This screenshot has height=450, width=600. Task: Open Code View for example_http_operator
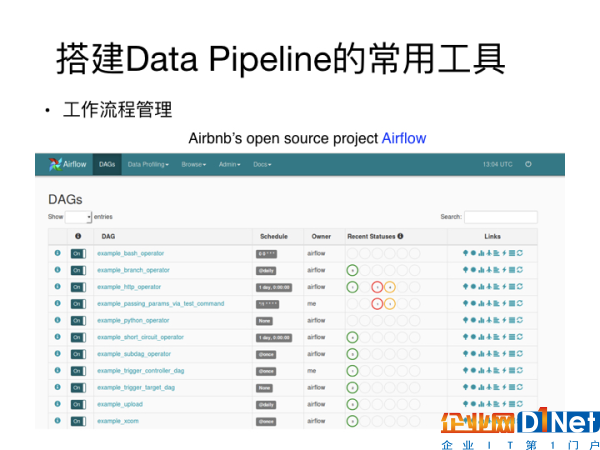504,287
